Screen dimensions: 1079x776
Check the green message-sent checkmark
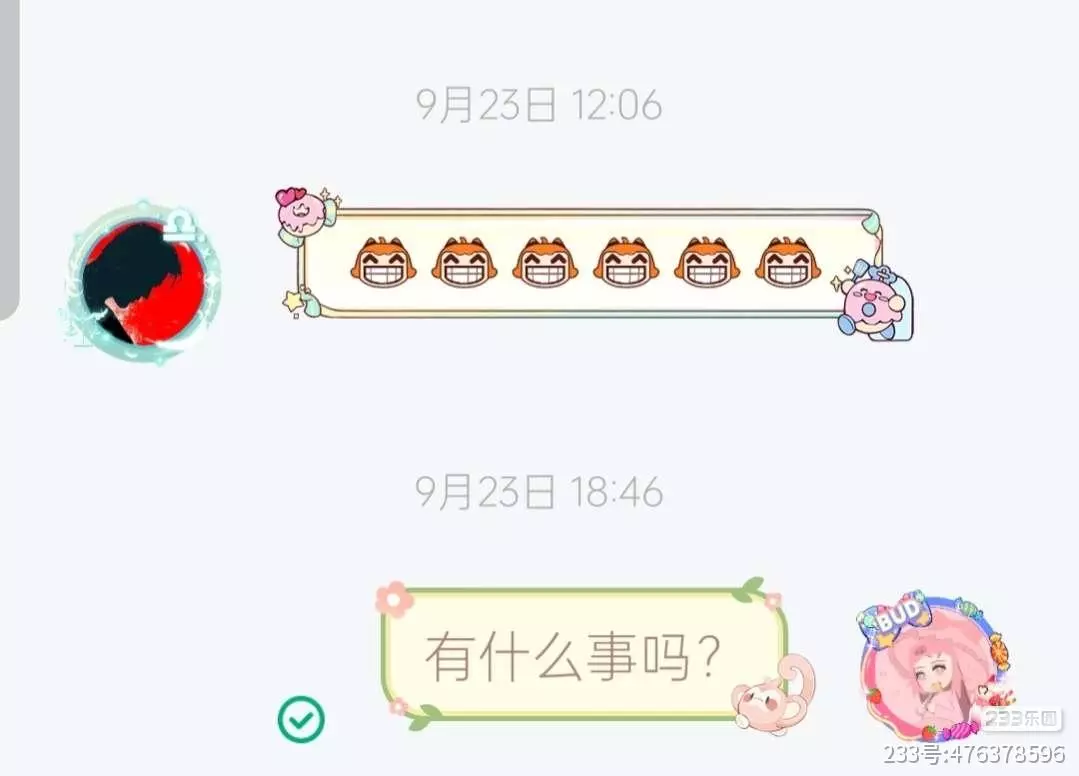click(301, 719)
